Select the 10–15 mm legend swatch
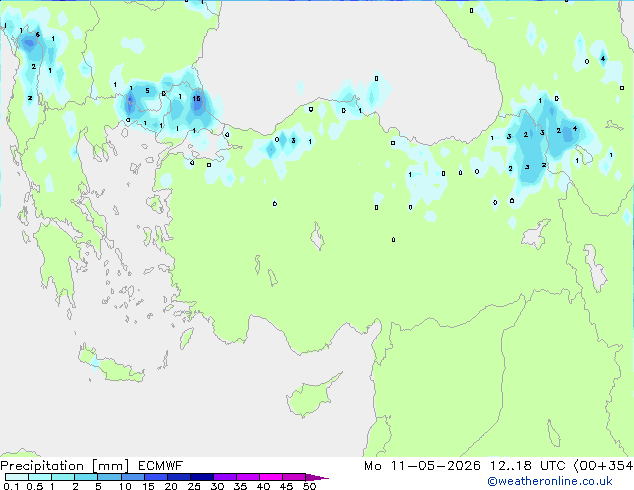This screenshot has height=490, width=634. [133, 477]
